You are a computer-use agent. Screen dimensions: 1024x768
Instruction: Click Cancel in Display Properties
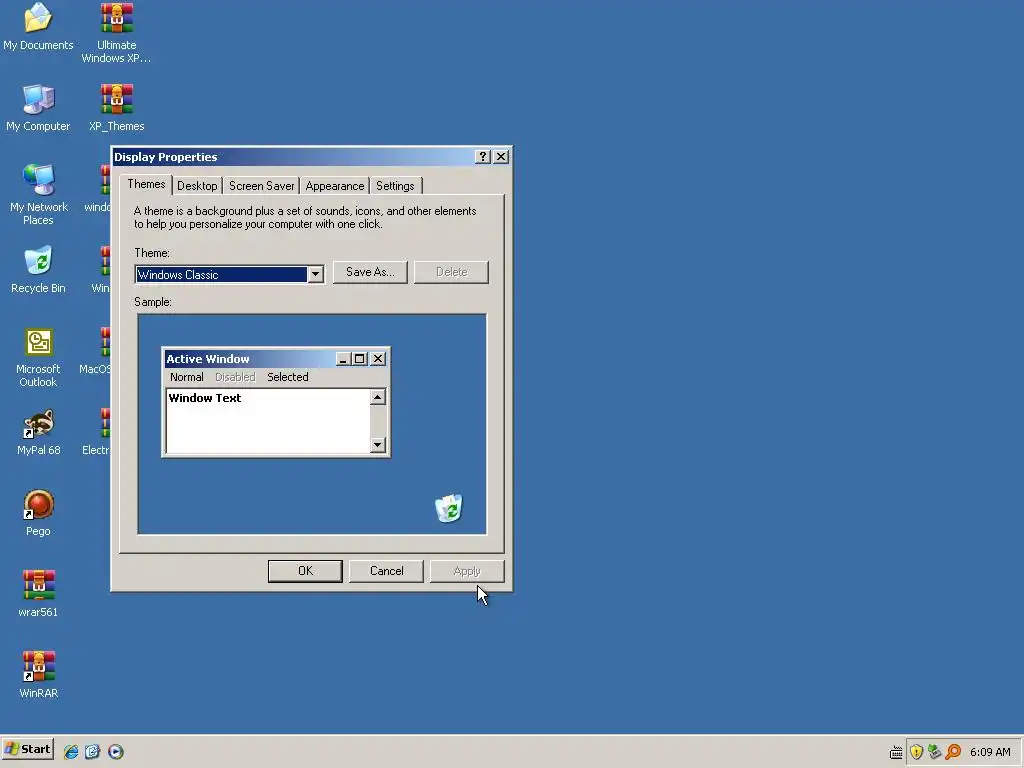387,571
